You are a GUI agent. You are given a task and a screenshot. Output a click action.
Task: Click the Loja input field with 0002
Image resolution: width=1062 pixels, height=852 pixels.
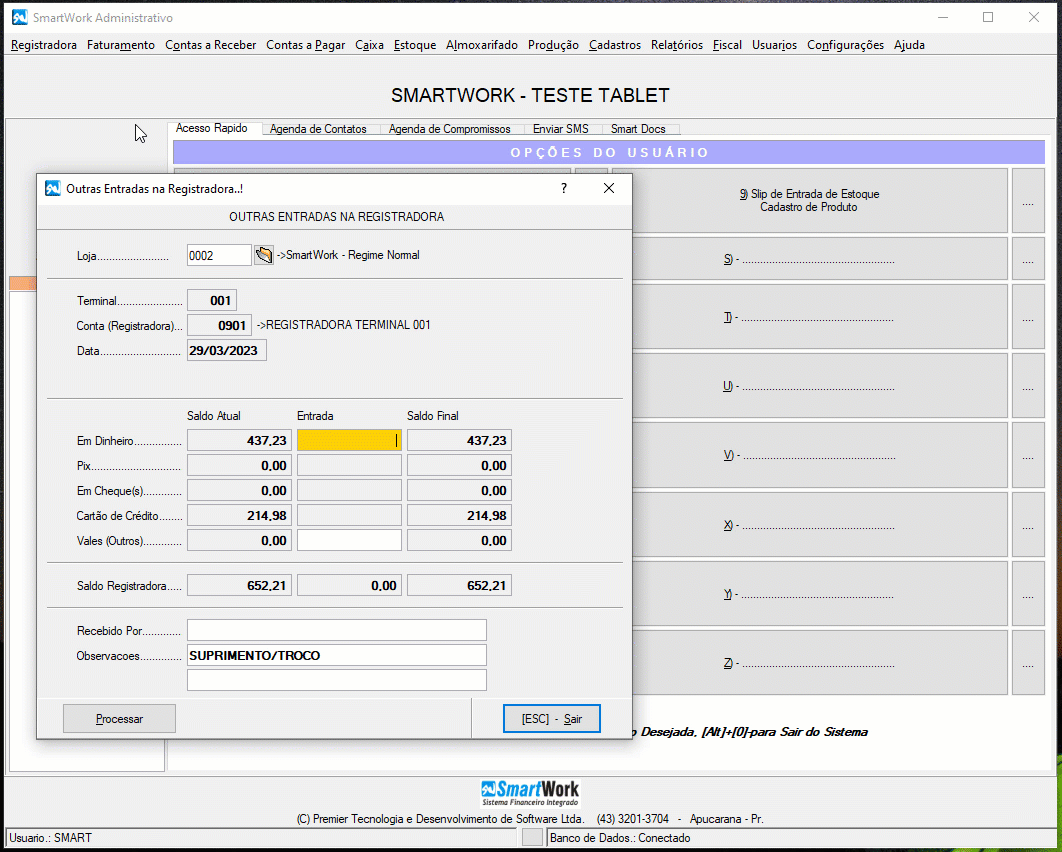pos(219,255)
